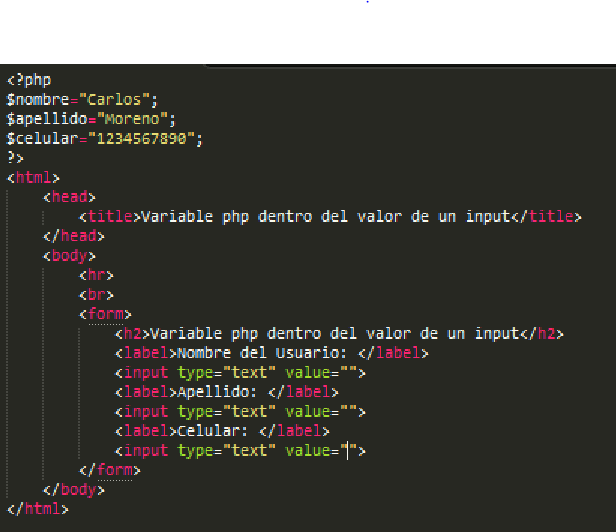Click the opening <body> tag

pyautogui.click(x=69, y=256)
